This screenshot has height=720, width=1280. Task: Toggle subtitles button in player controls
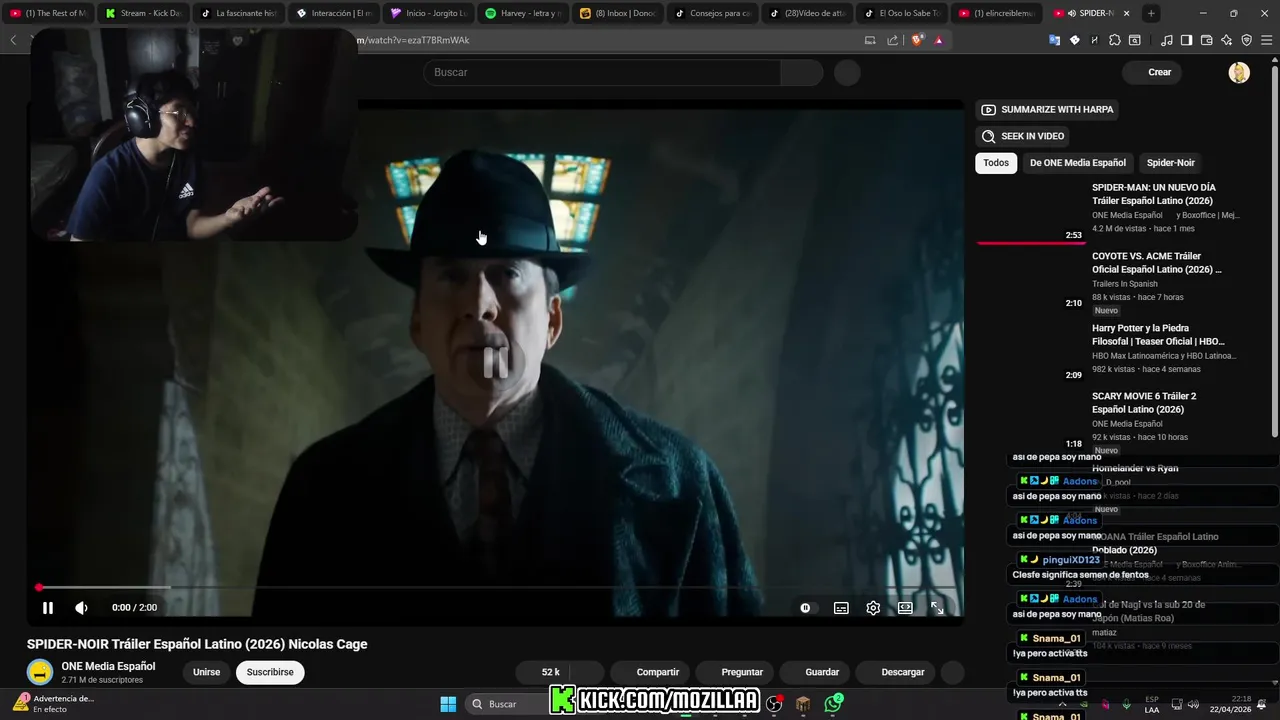click(841, 607)
